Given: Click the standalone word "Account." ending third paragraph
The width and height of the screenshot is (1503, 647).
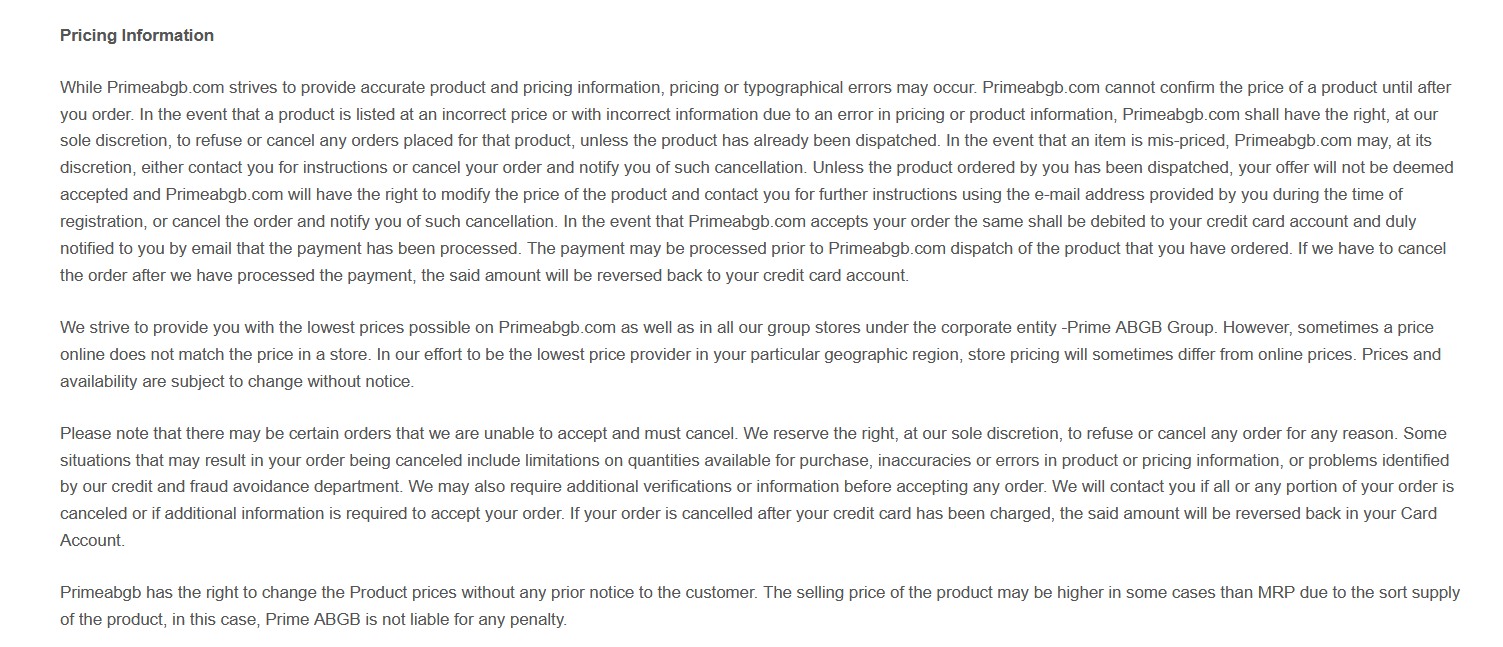Looking at the screenshot, I should click(x=92, y=540).
